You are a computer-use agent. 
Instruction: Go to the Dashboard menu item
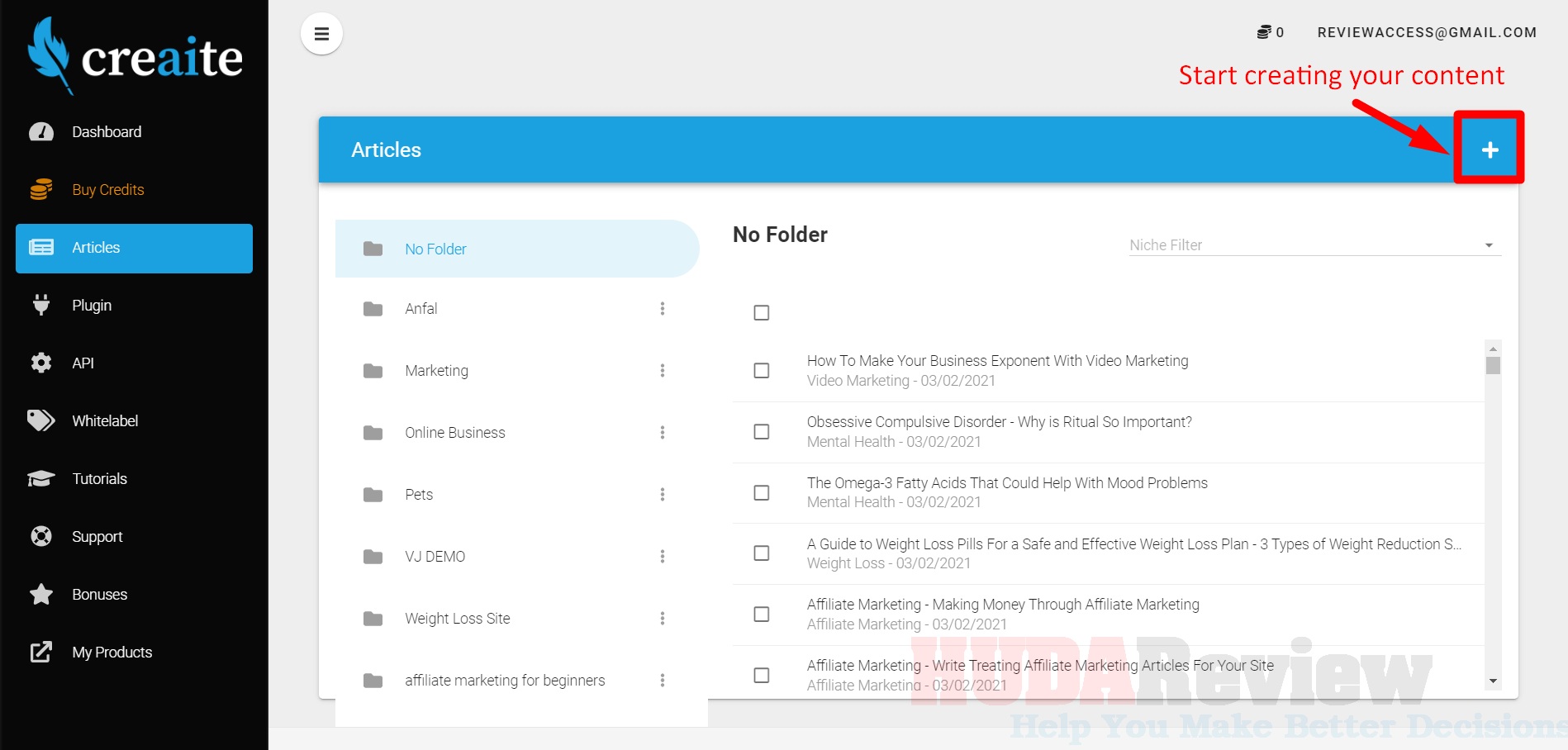tap(134, 132)
